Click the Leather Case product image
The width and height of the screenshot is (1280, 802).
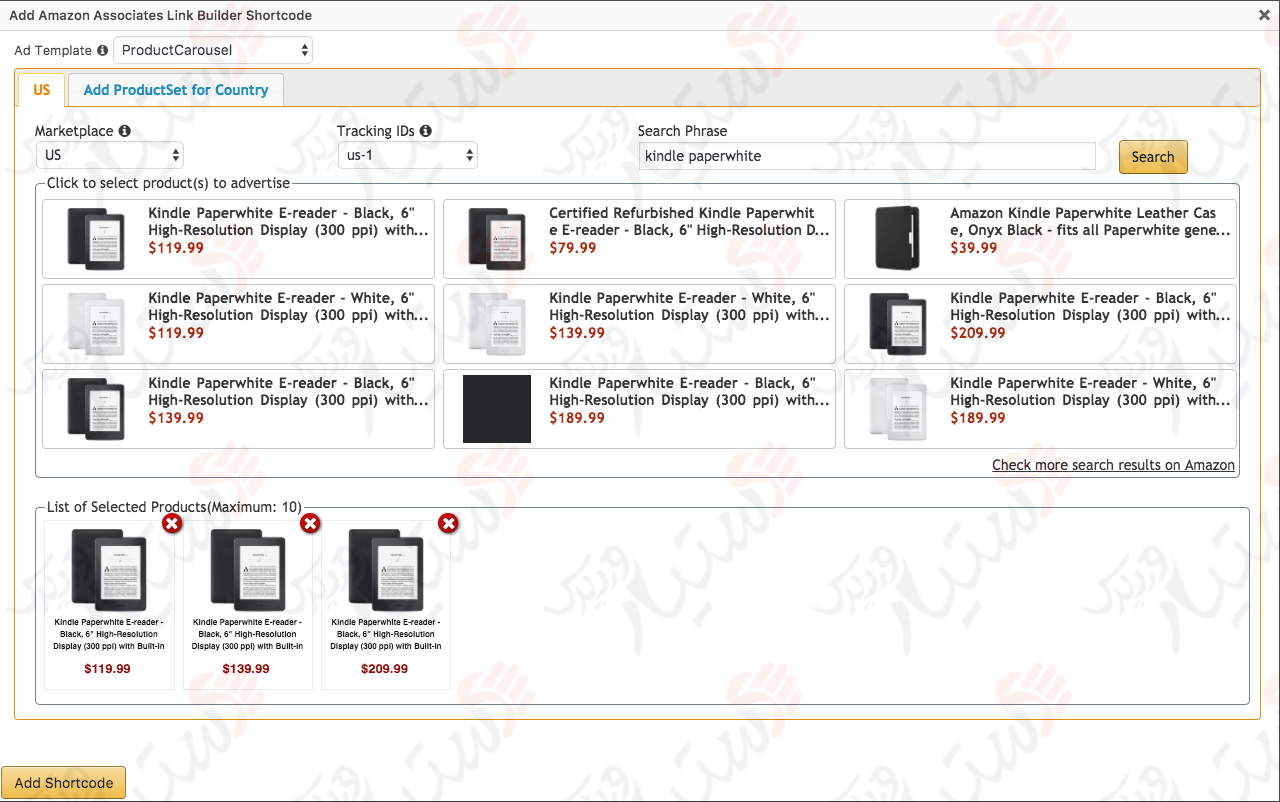[897, 238]
